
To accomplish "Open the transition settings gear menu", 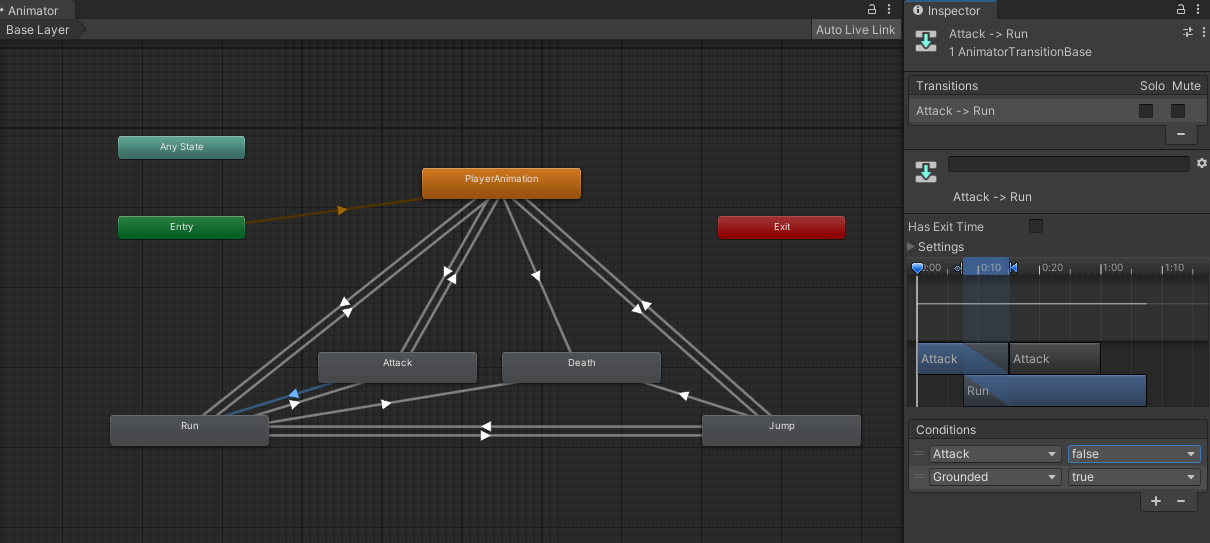I will pos(1201,163).
